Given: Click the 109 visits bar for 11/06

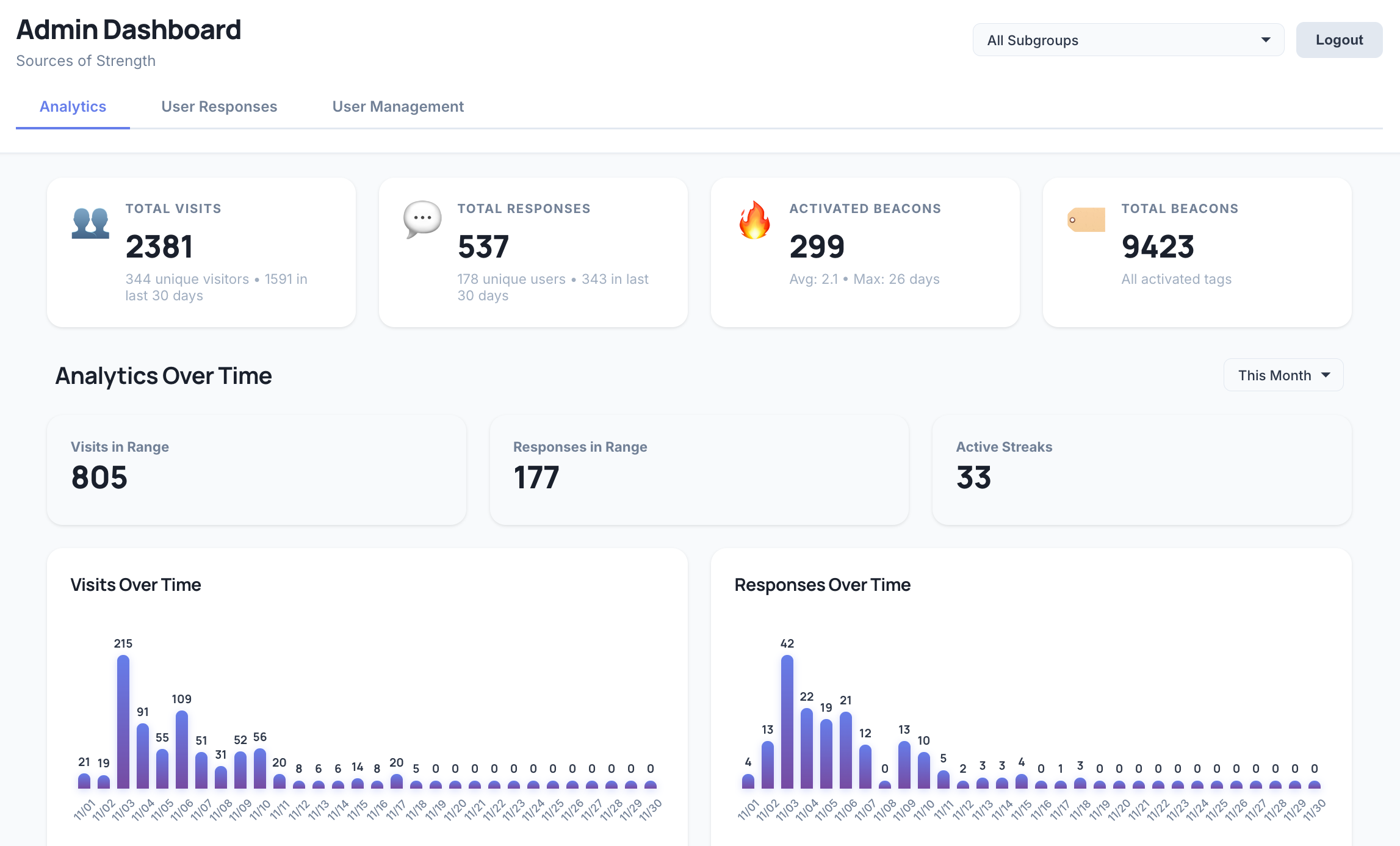Looking at the screenshot, I should point(182,750).
